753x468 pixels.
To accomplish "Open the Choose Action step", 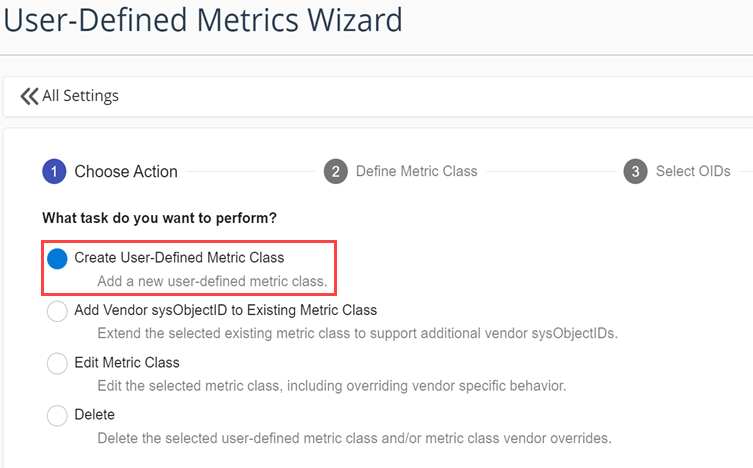I will [126, 171].
